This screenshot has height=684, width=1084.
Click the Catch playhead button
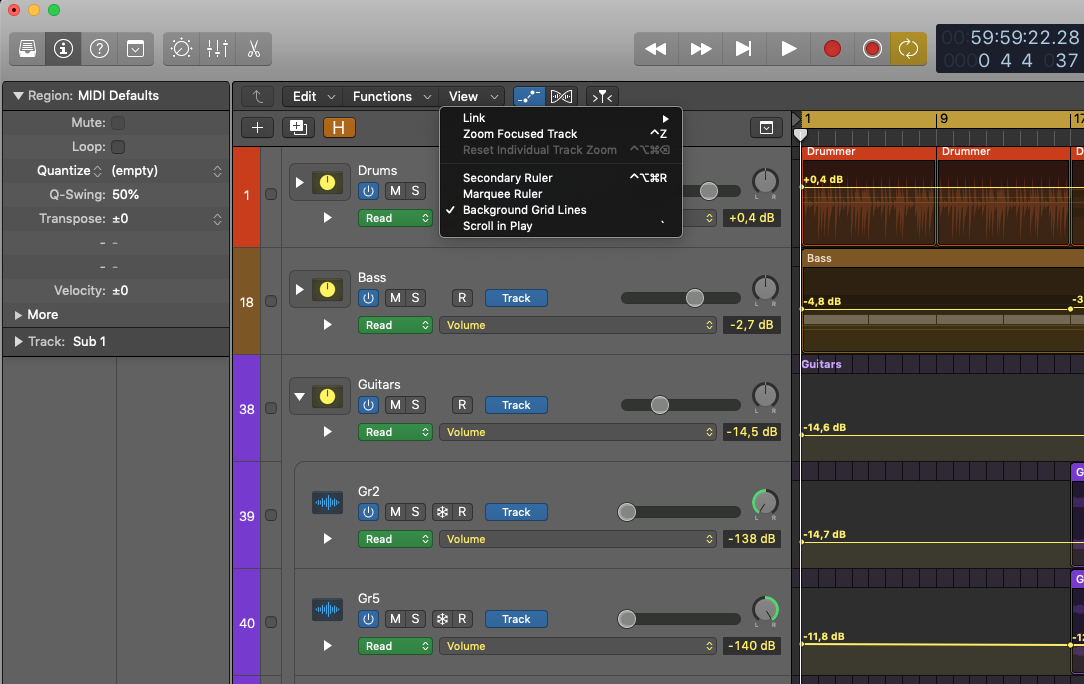point(602,96)
